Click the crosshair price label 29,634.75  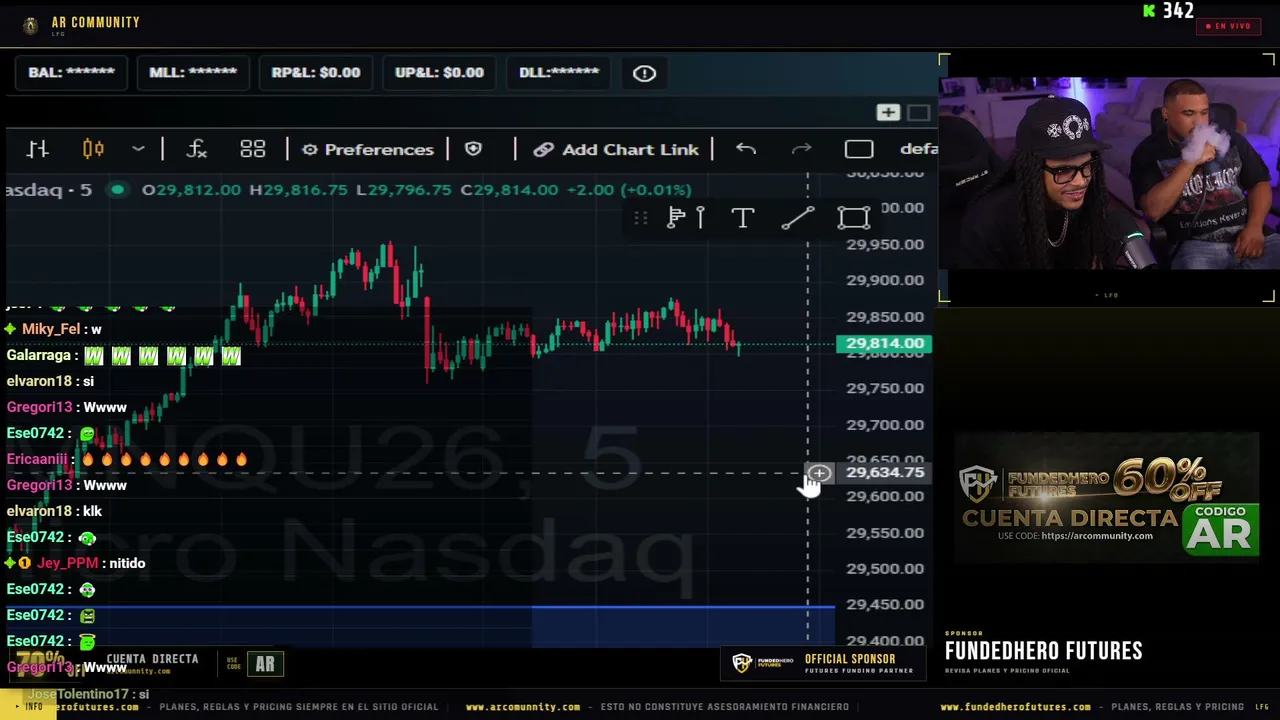[885, 472]
